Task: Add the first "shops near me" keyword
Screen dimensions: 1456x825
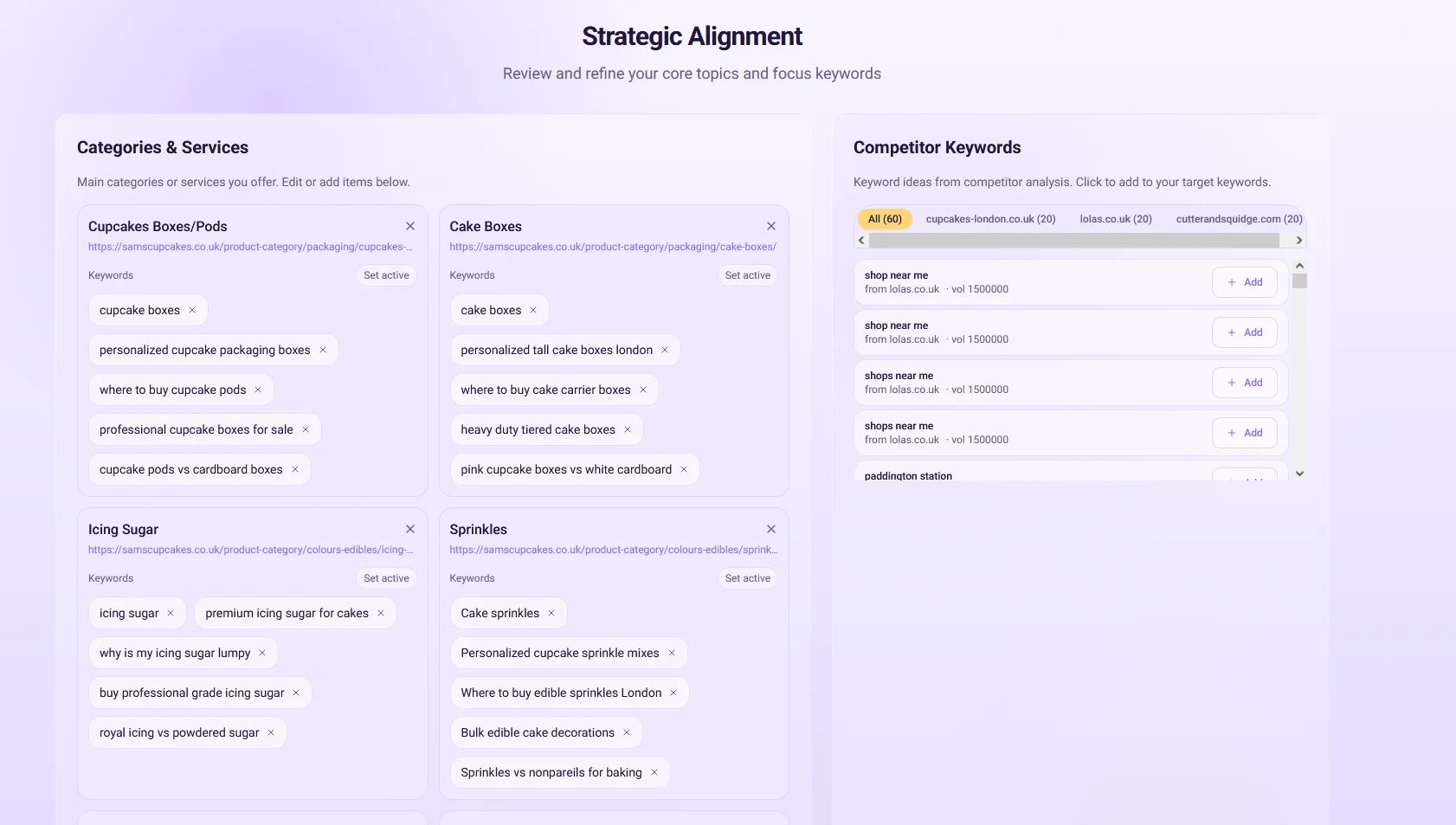Action: (x=1245, y=382)
